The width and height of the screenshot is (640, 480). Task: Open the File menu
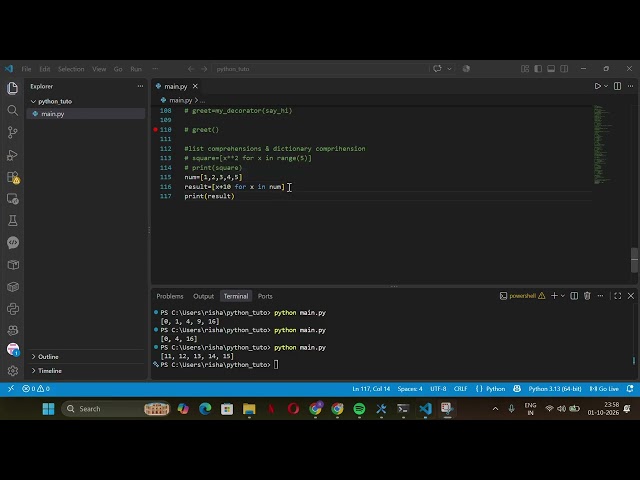26,69
